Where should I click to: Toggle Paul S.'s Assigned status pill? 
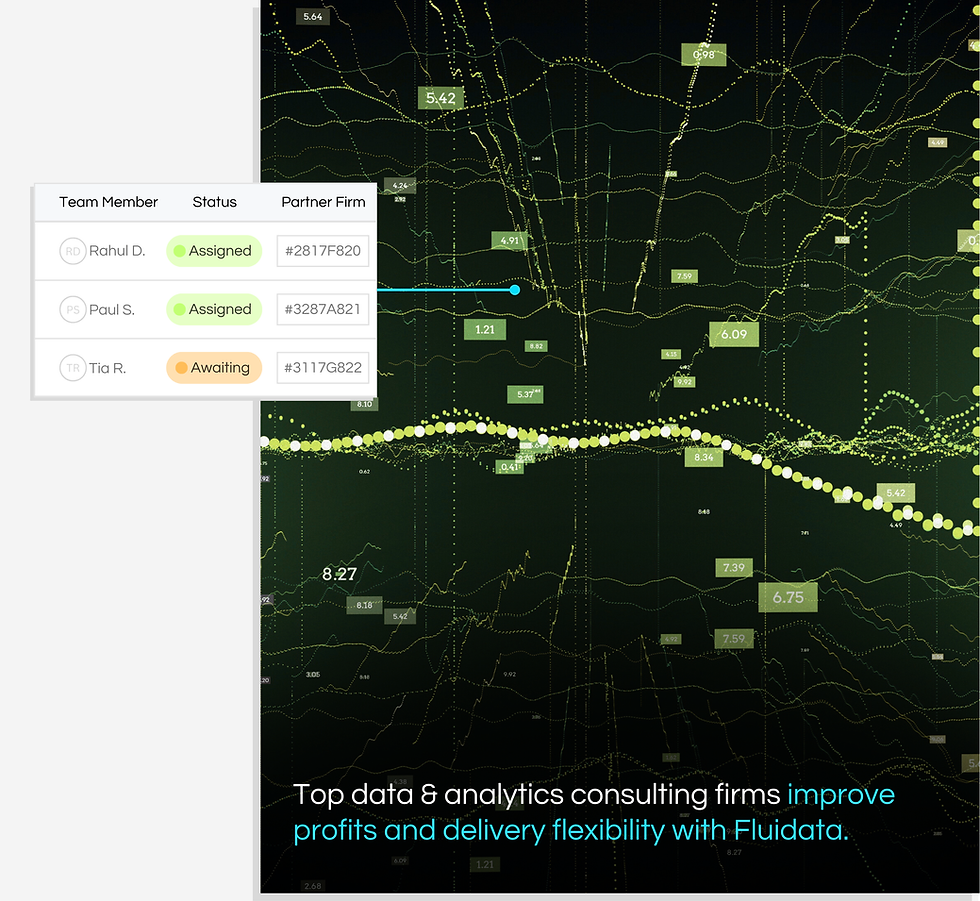(213, 309)
